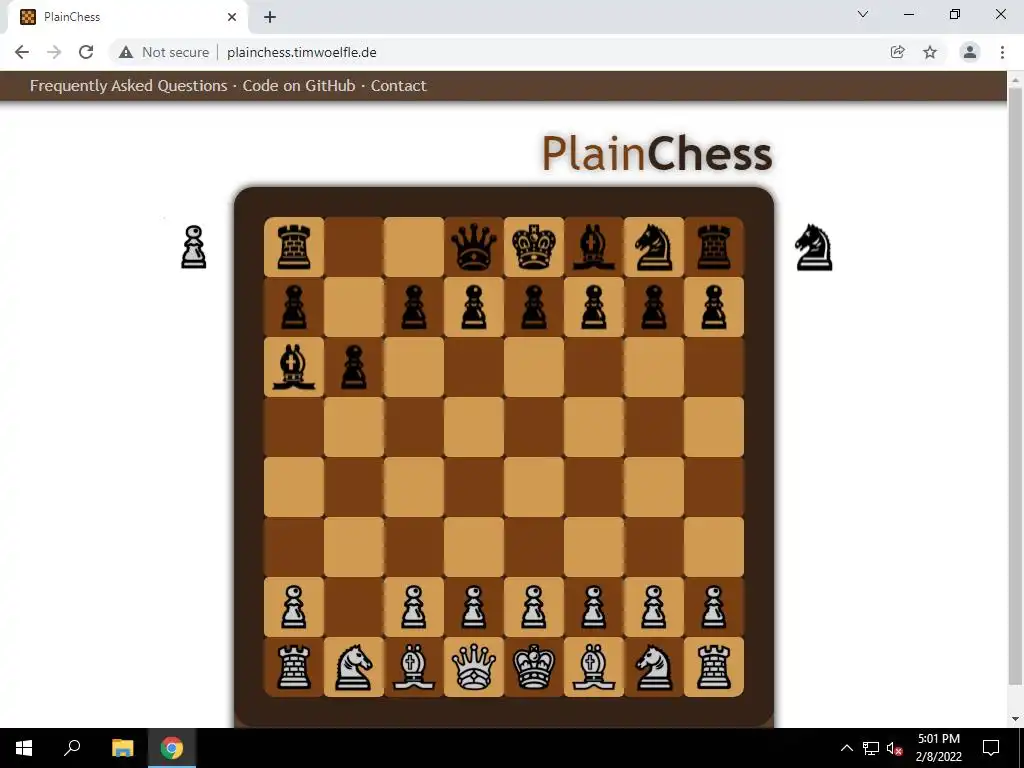Image resolution: width=1024 pixels, height=768 pixels.
Task: Open a new browser tab
Action: tap(270, 17)
